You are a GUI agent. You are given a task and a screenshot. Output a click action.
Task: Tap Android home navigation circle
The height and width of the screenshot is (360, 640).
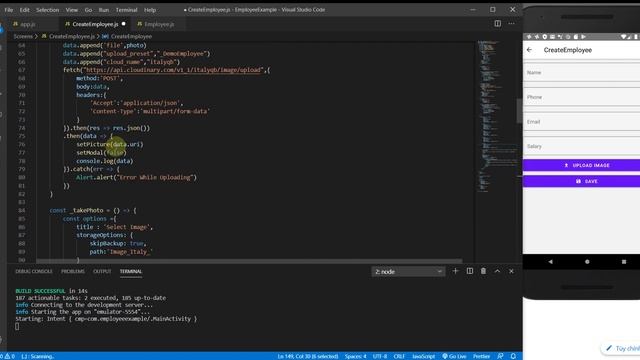point(587,262)
